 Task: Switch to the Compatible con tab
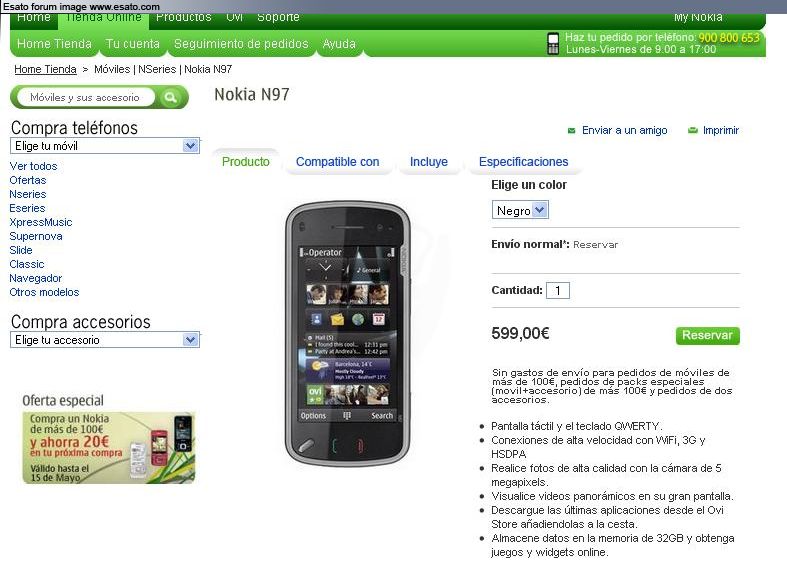337,162
